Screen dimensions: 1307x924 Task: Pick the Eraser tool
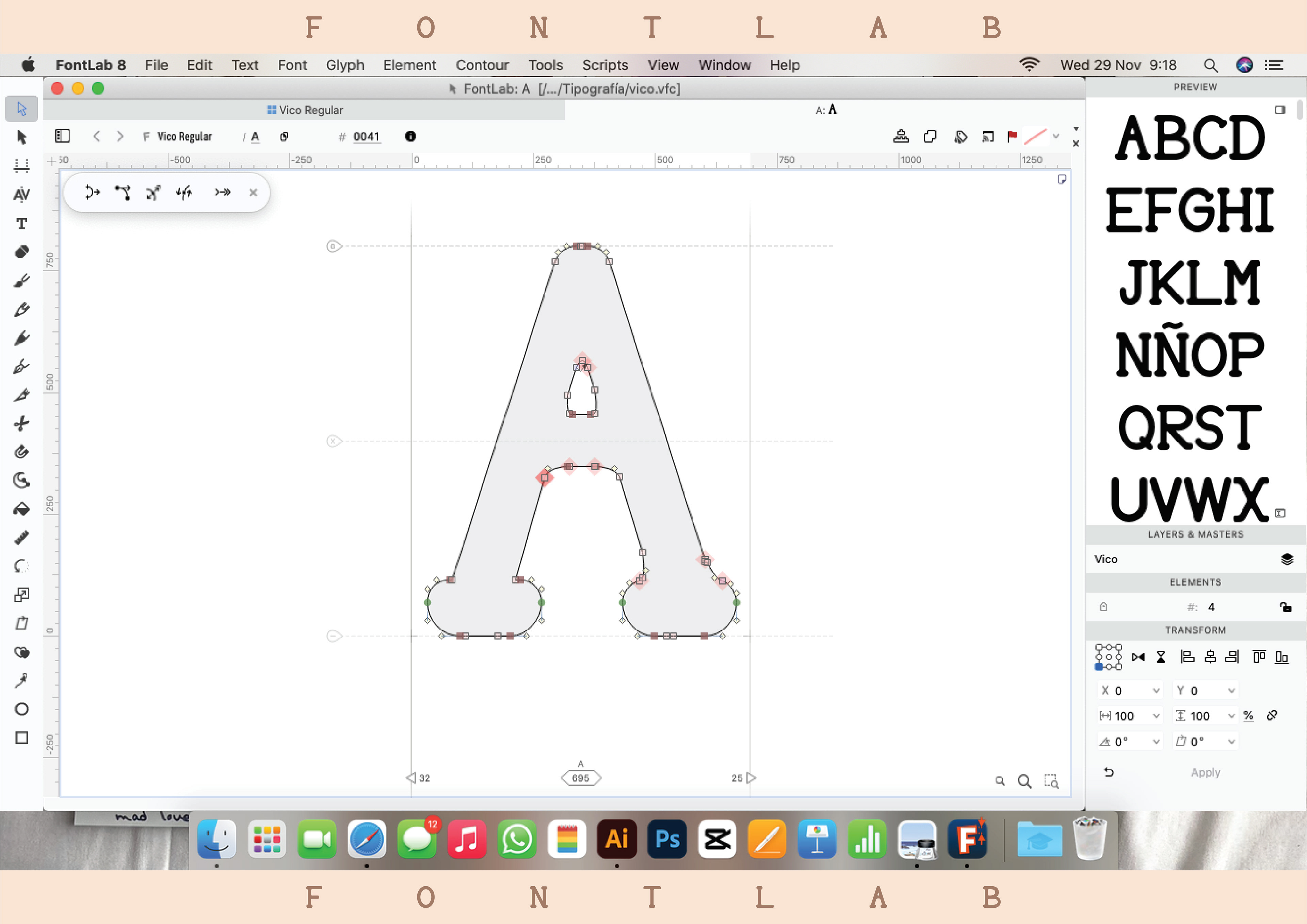pos(21,252)
